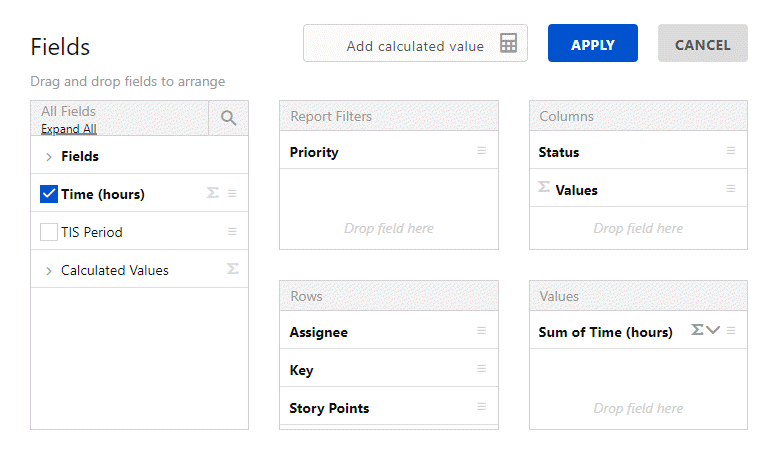777x460 pixels.
Task: Click the drag handle of the Priority field
Action: pos(481,151)
